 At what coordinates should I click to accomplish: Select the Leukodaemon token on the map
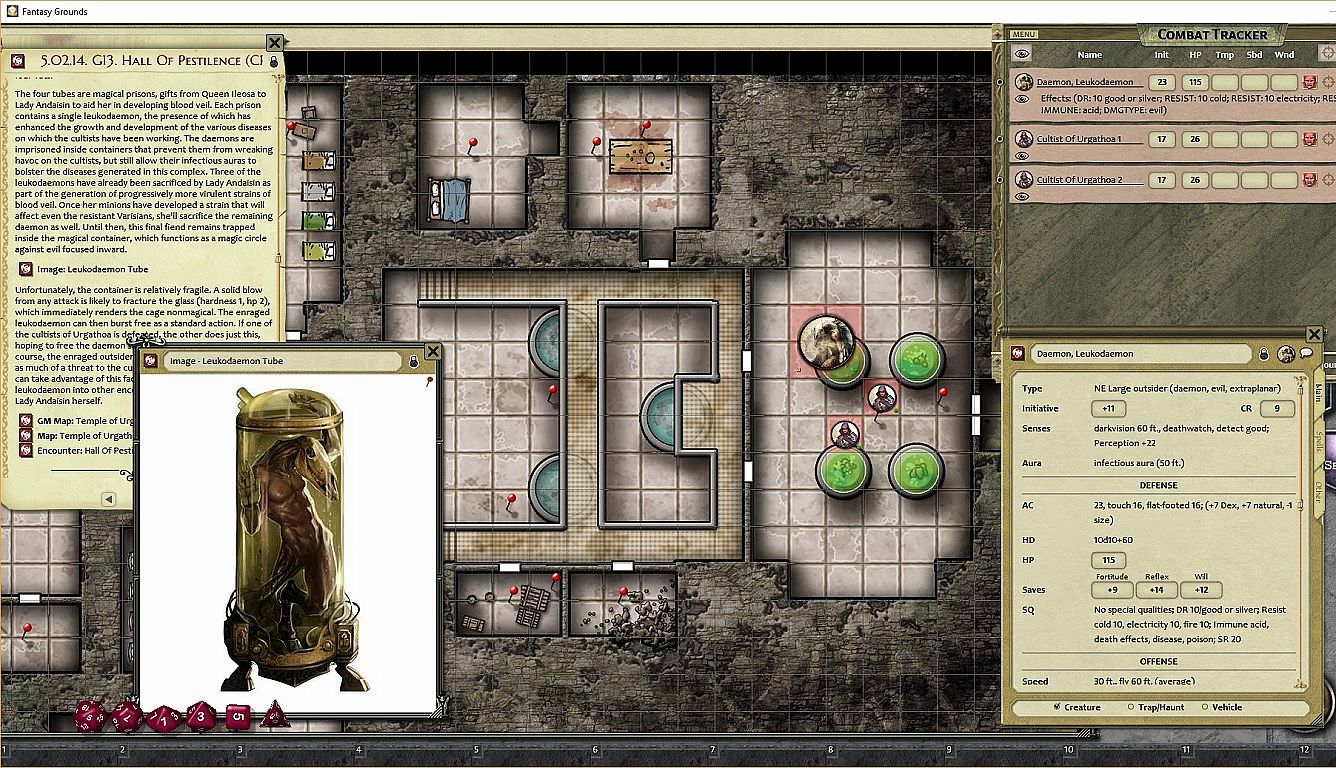tap(826, 342)
